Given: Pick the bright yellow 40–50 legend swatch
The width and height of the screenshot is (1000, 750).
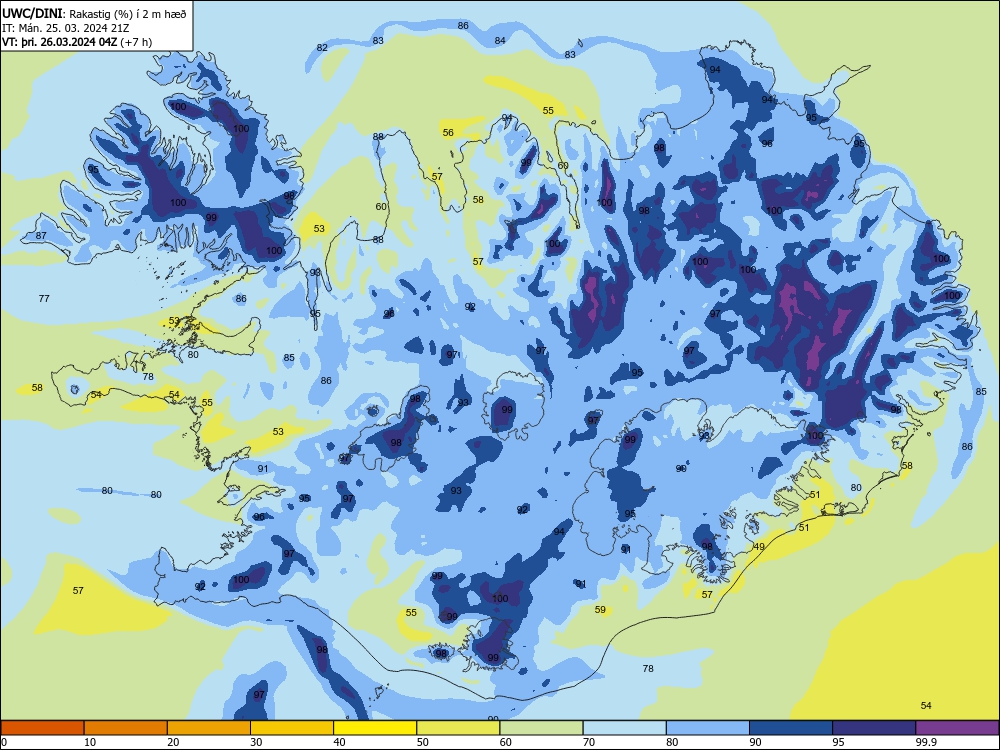Looking at the screenshot, I should 375,728.
